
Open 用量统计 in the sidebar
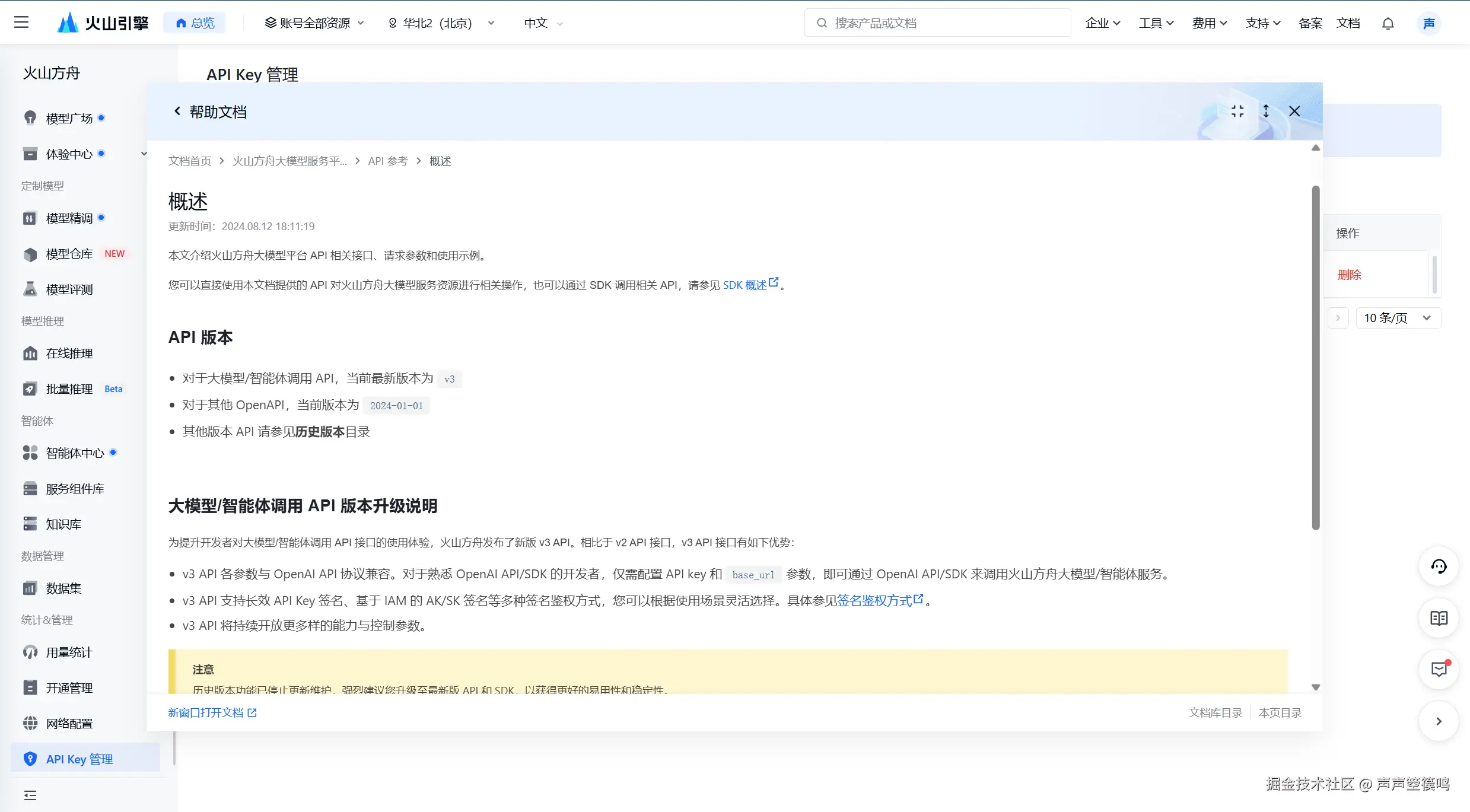[69, 652]
